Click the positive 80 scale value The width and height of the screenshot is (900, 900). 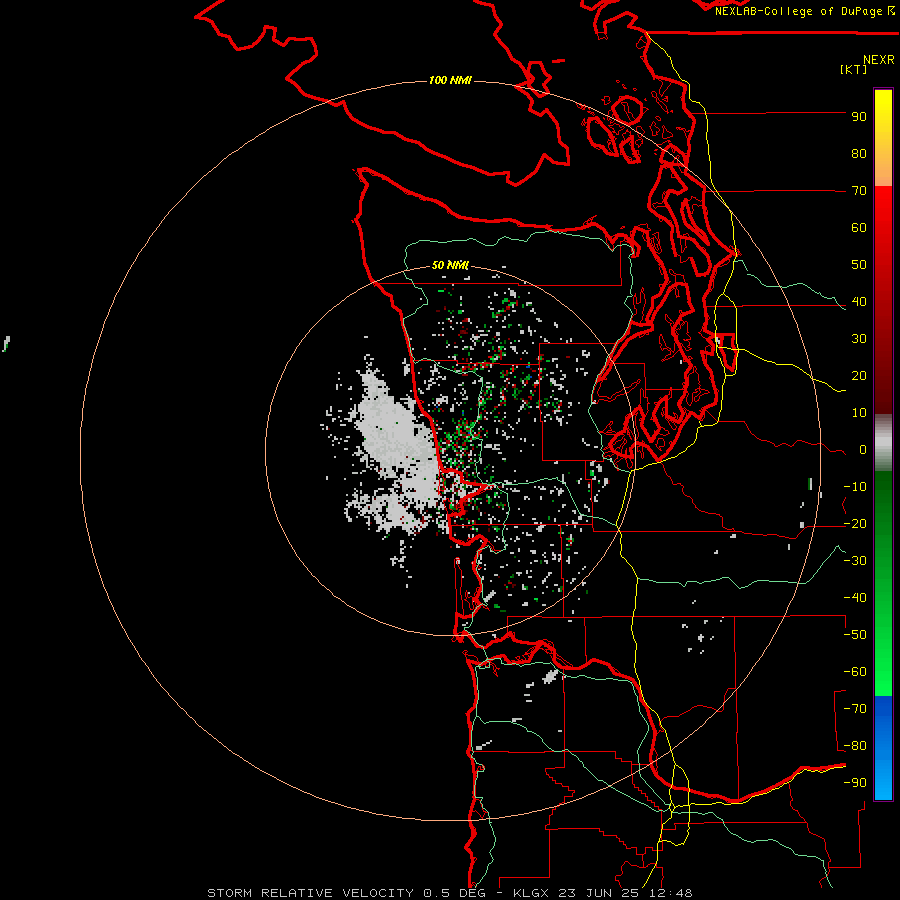pyautogui.click(x=859, y=154)
